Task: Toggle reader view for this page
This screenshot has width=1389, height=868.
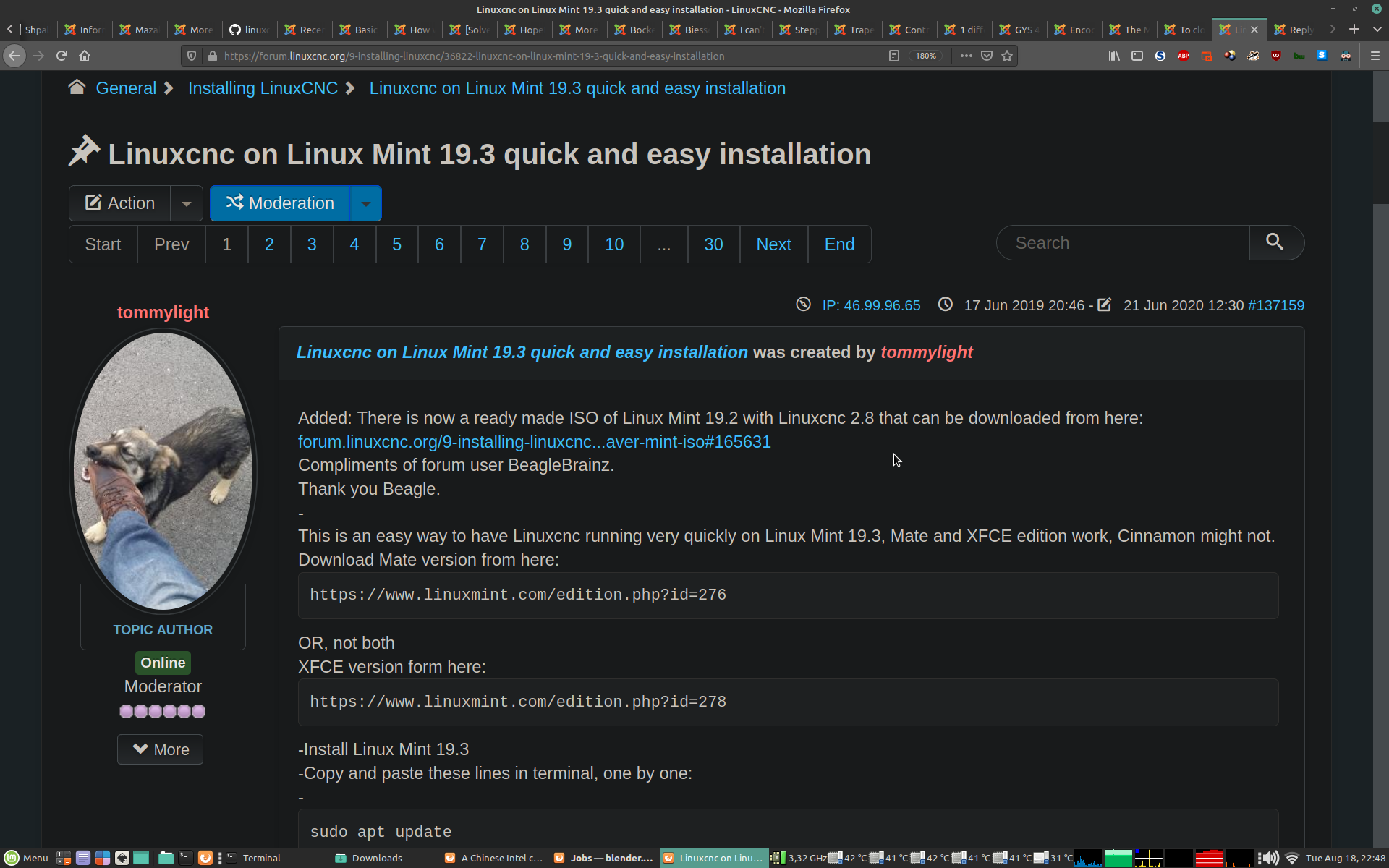Action: [894, 56]
